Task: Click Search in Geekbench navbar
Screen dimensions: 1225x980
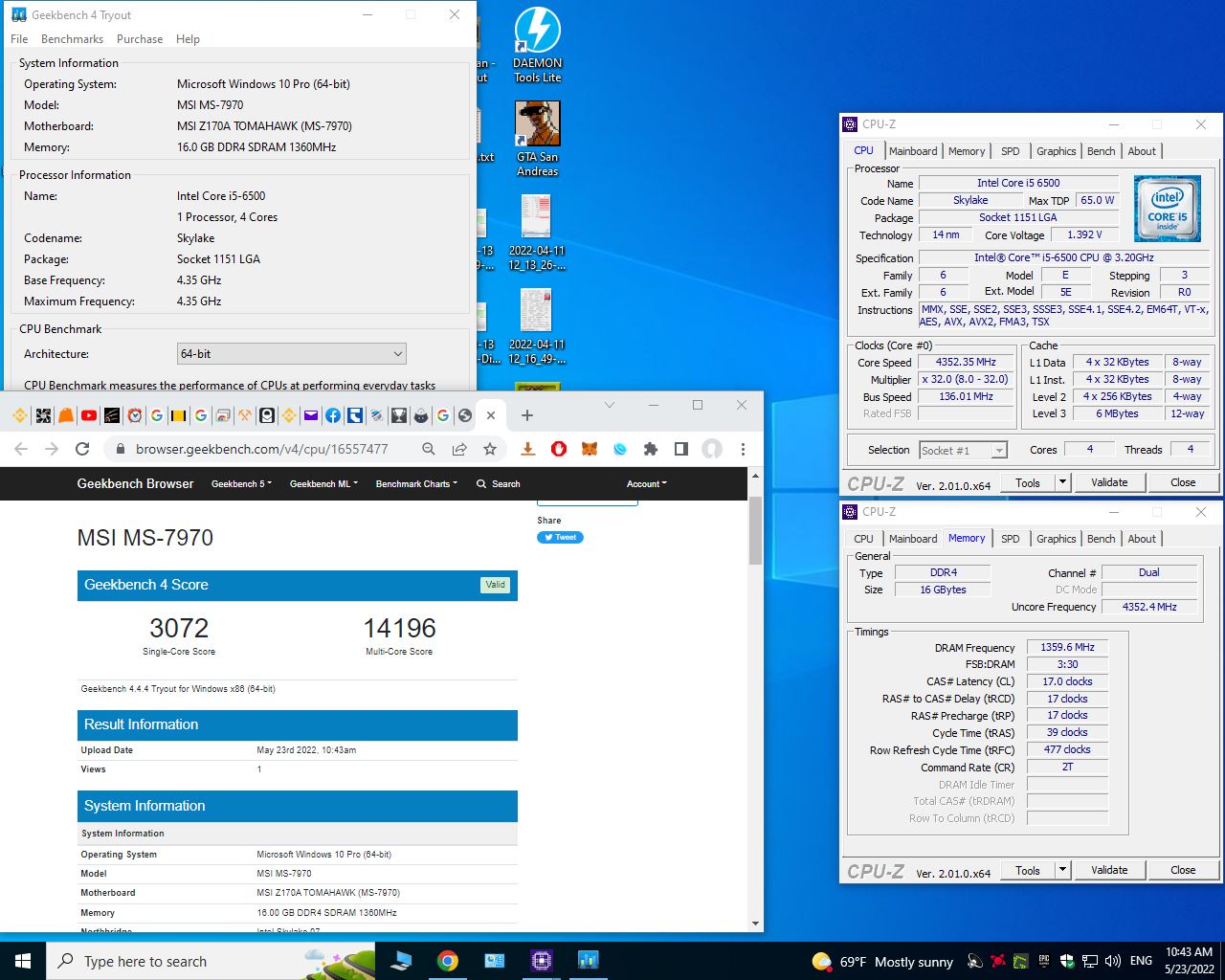Action: 499,484
